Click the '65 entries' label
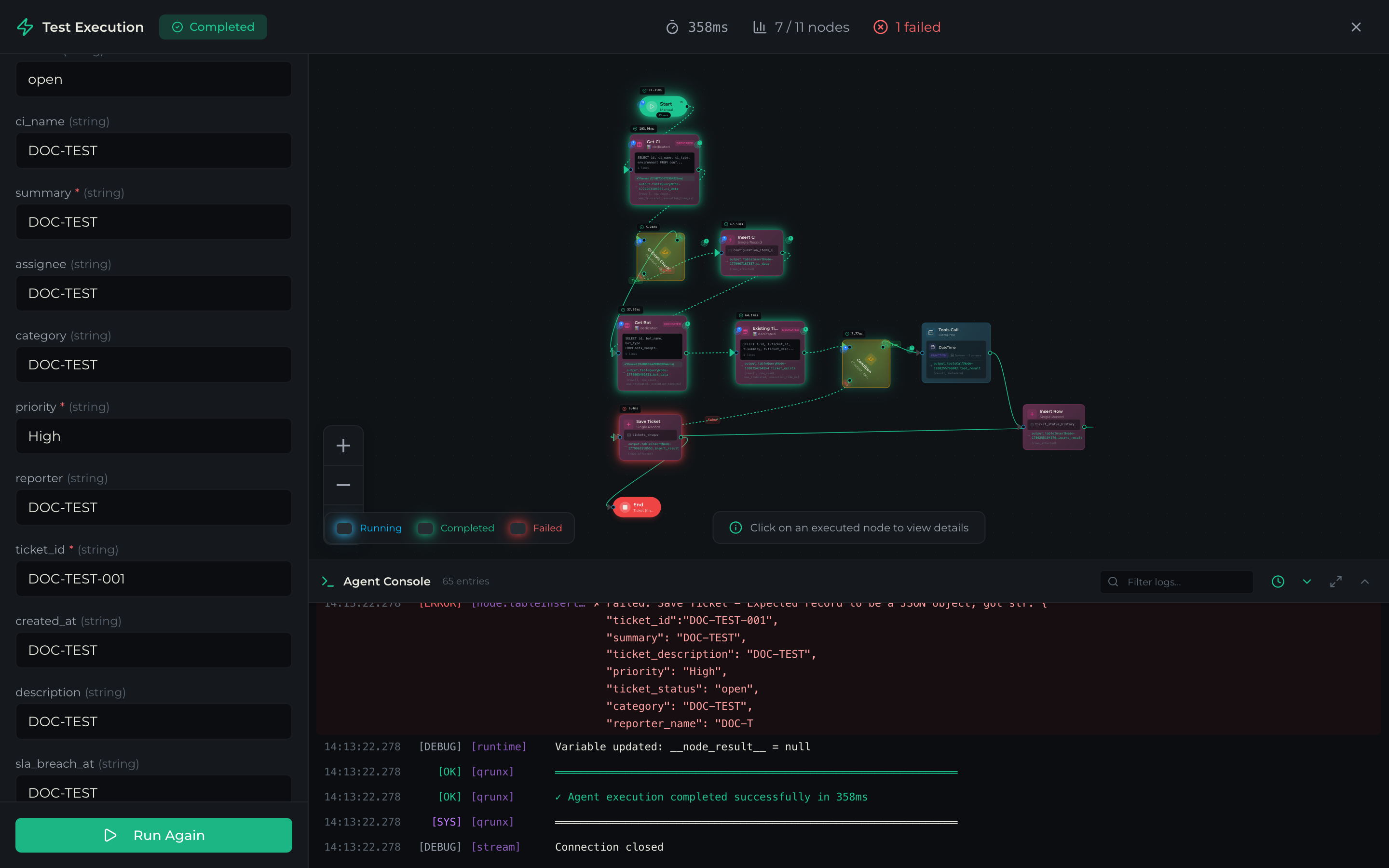The image size is (1389, 868). coord(465,581)
